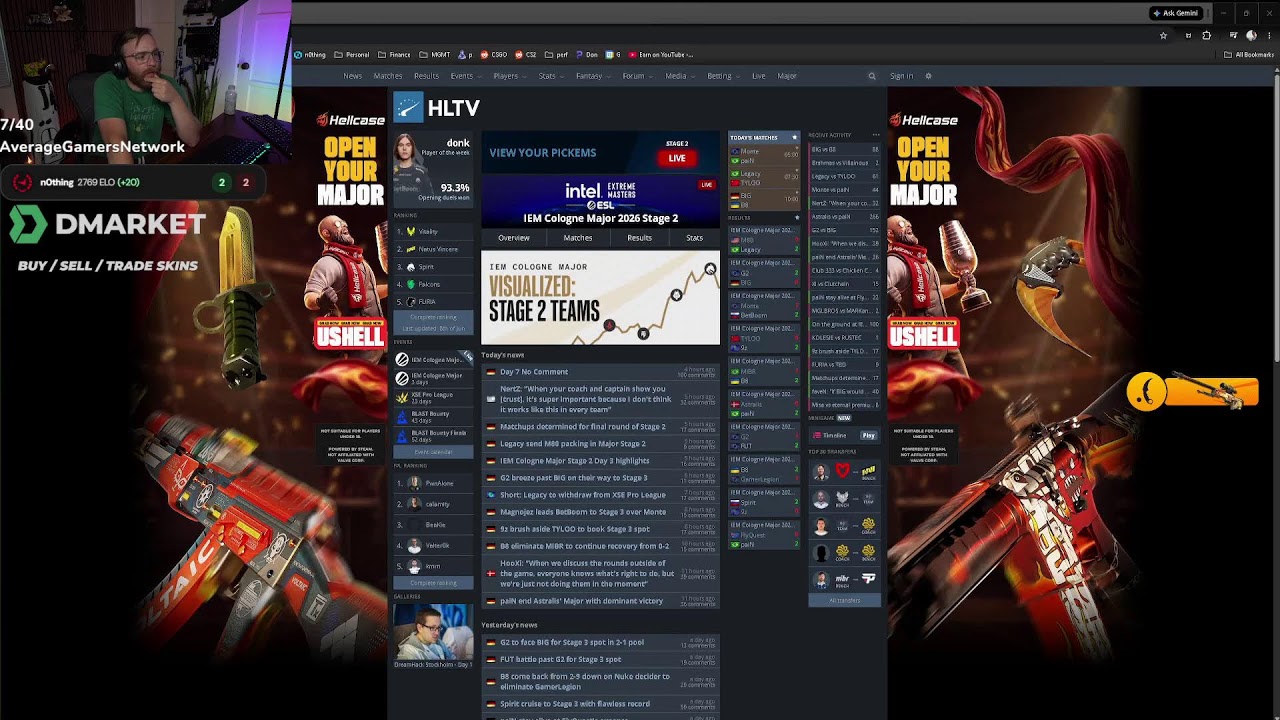Open the Don bookmark
This screenshot has width=1280, height=720.
tap(587, 55)
